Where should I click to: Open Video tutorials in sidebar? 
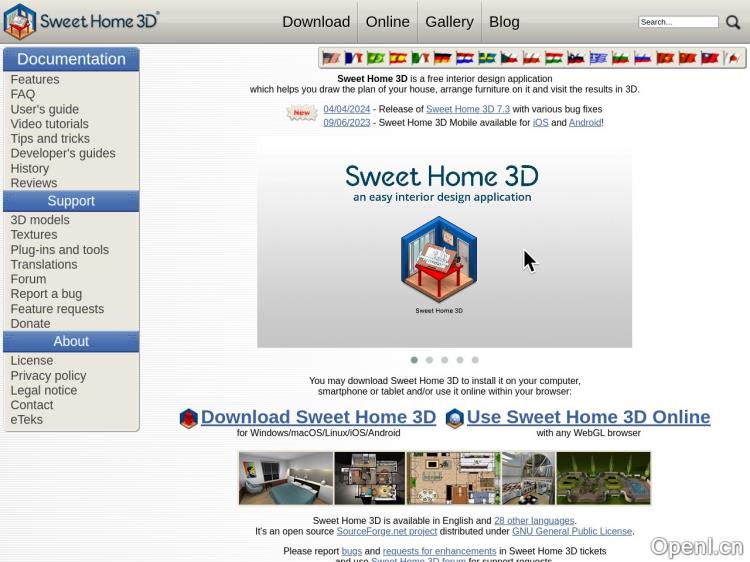pos(49,124)
